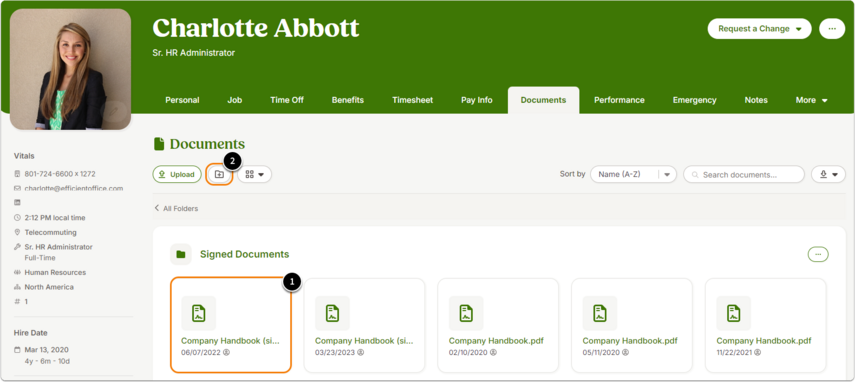Open the Signed Documents folder options ellipsis
This screenshot has height=382, width=855.
(817, 254)
